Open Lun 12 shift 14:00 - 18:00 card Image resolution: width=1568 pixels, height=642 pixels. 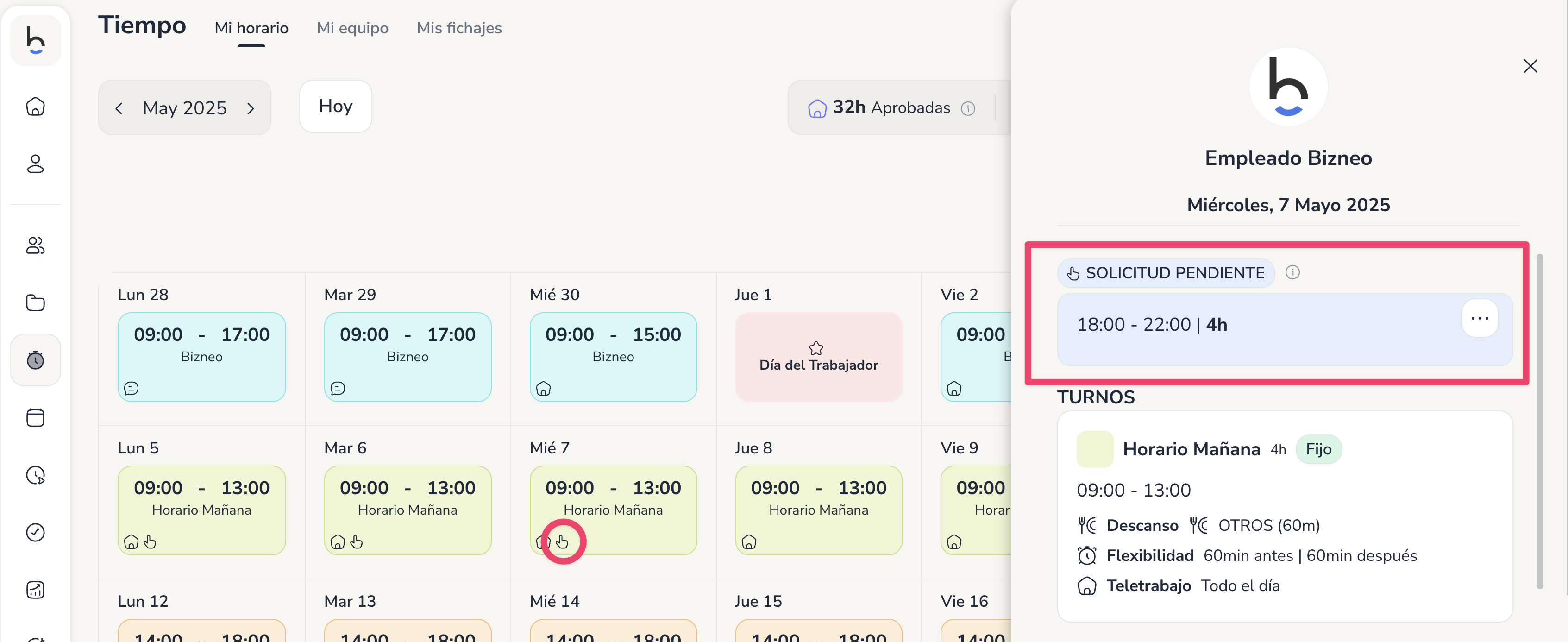click(201, 630)
